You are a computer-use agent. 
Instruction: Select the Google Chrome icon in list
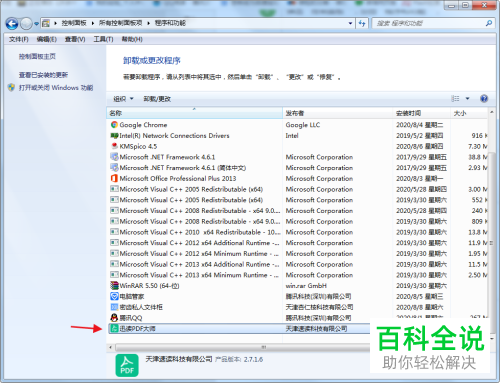point(114,125)
